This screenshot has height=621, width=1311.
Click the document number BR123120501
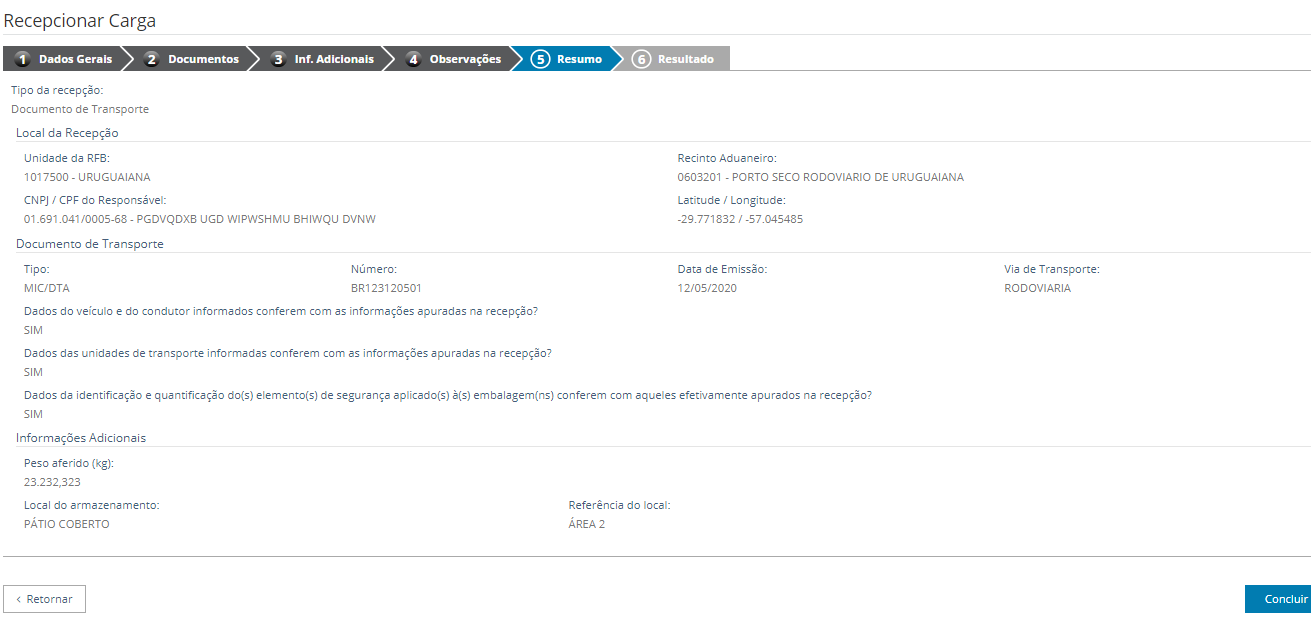(x=386, y=288)
